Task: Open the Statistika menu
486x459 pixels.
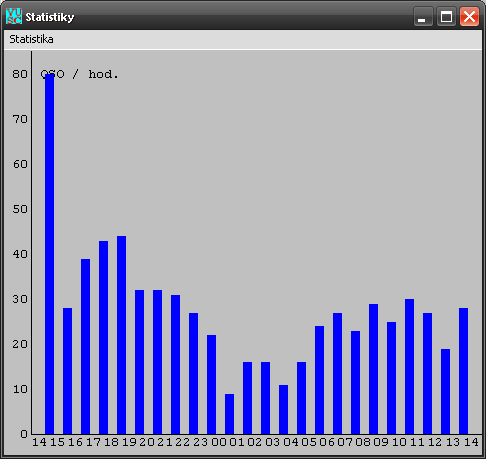Action: tap(31, 39)
